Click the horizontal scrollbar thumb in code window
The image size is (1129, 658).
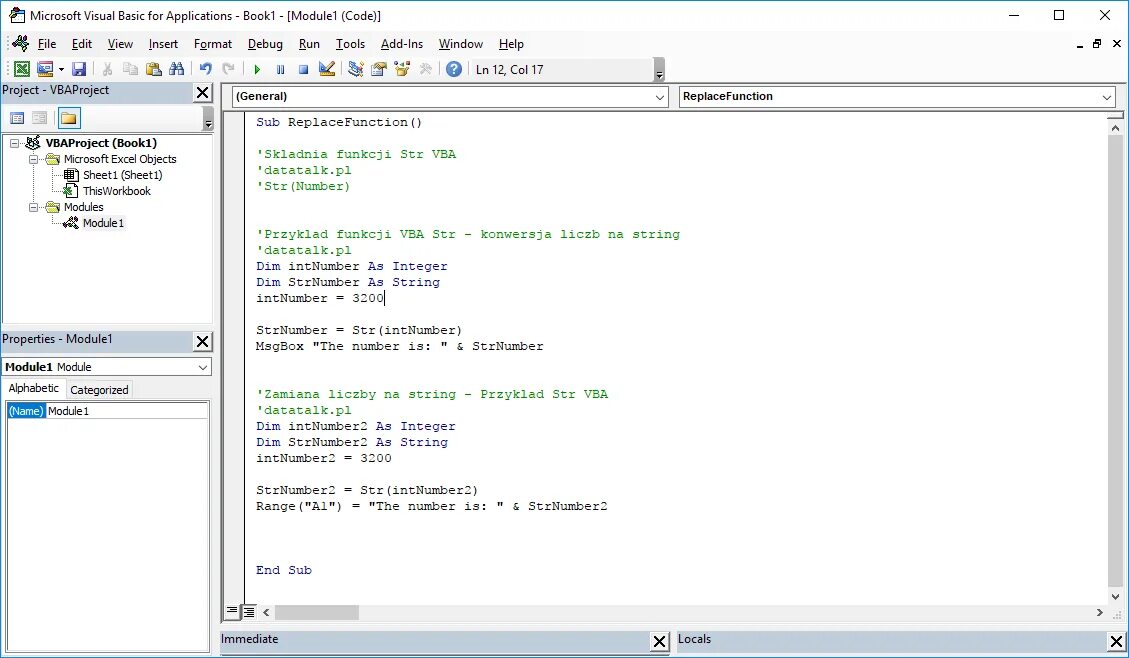pos(317,612)
